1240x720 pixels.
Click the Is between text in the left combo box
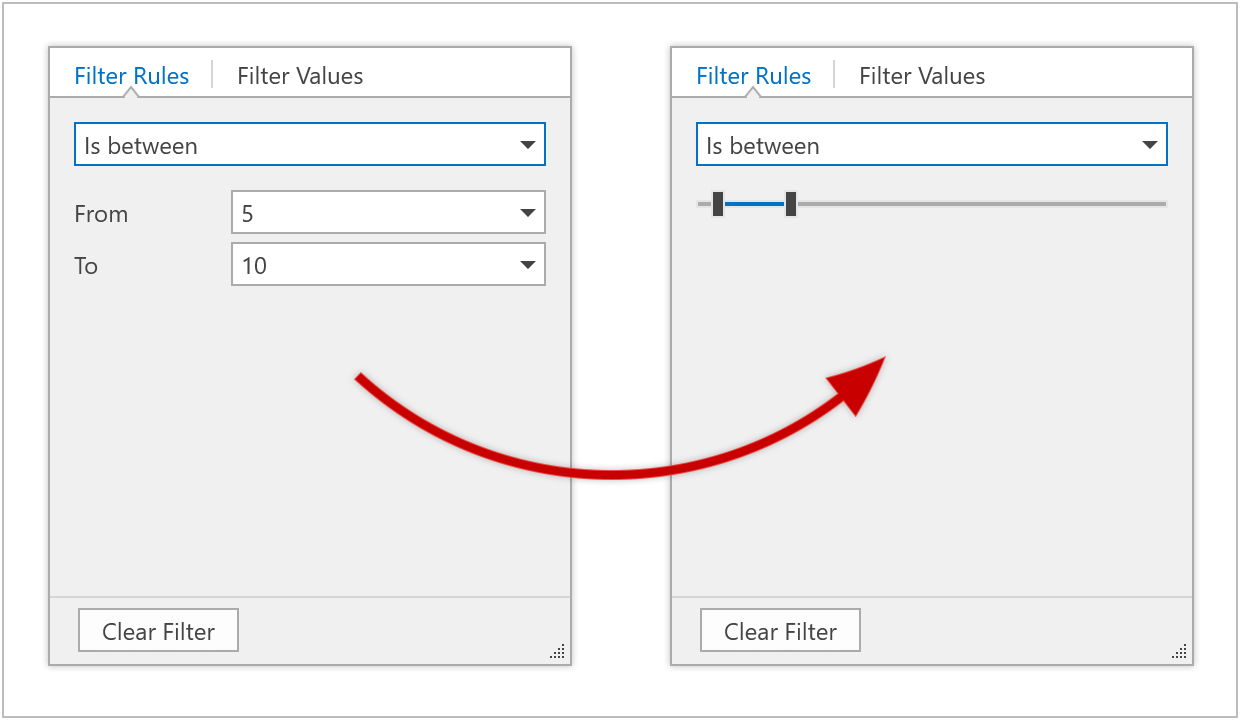[141, 146]
